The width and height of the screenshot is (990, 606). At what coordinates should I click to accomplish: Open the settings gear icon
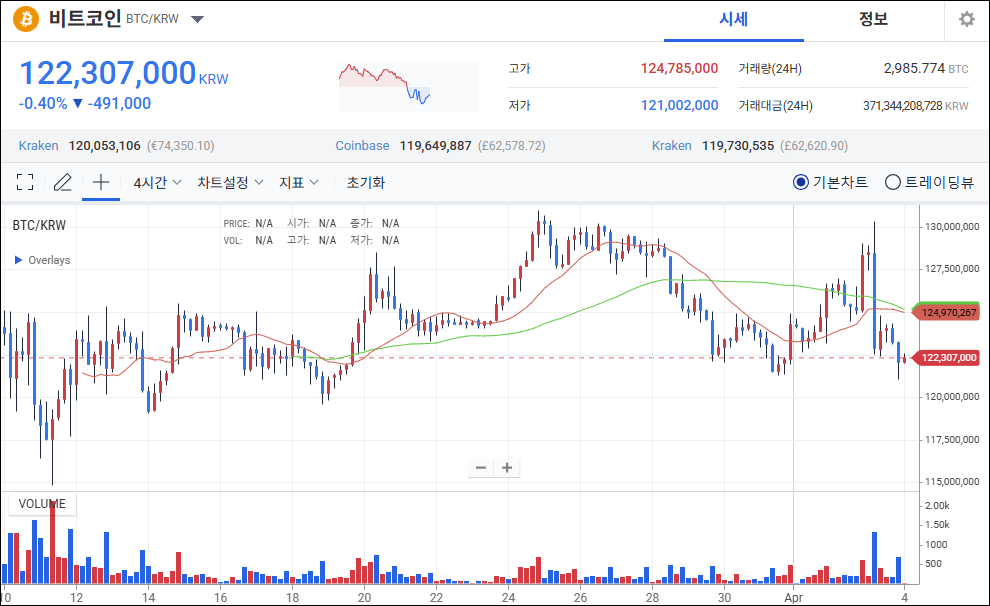967,19
